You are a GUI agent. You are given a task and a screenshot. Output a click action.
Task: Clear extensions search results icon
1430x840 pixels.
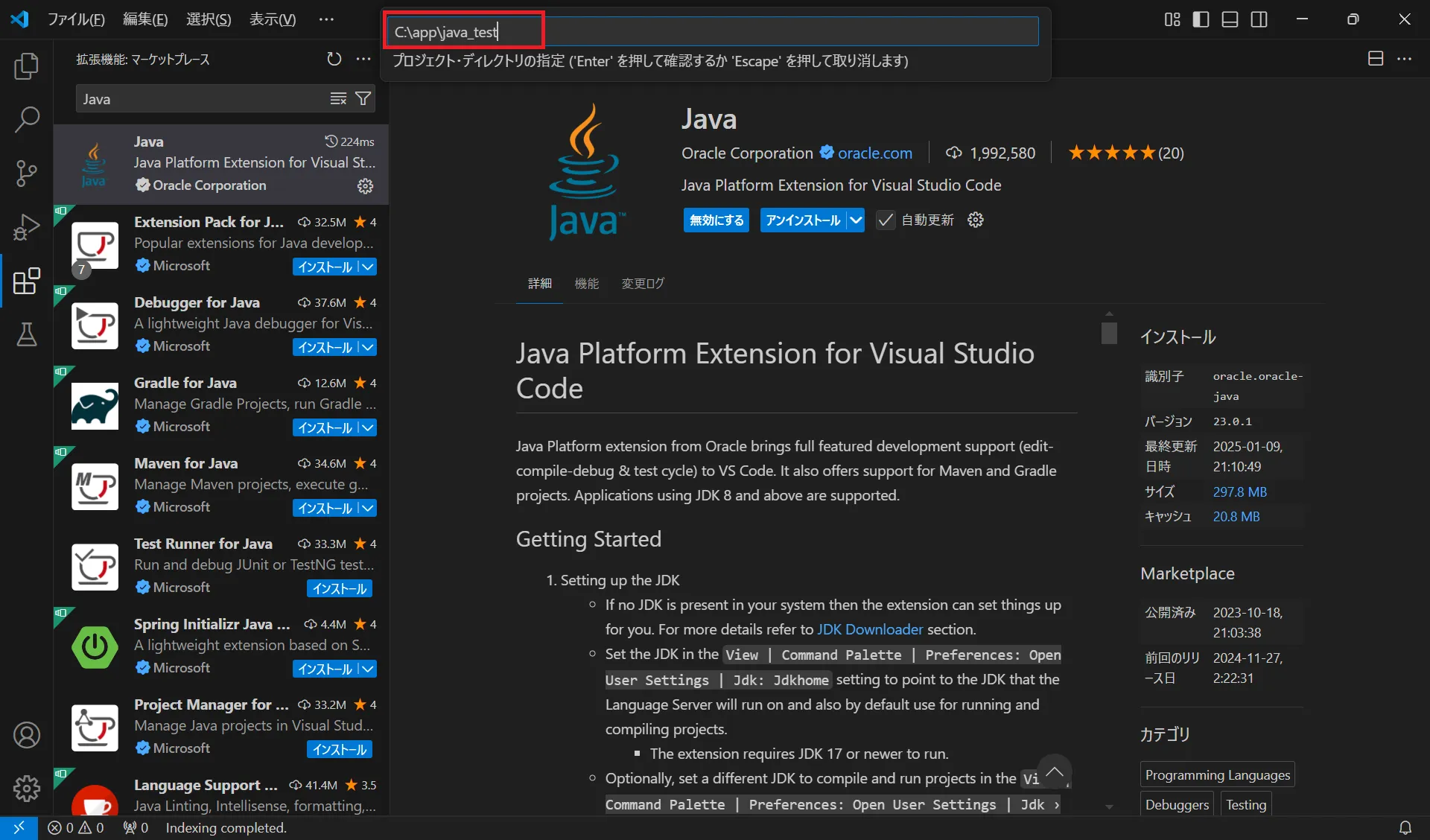click(338, 99)
